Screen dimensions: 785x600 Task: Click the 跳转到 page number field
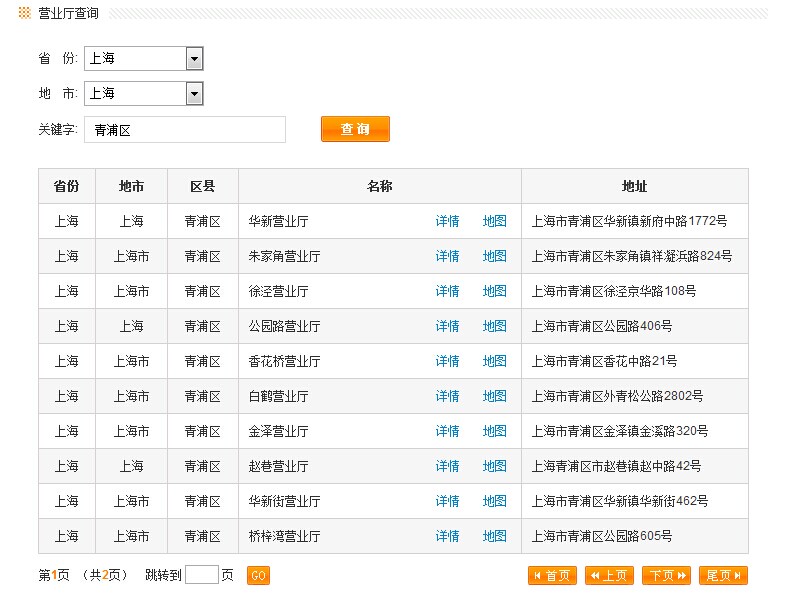[x=202, y=574]
